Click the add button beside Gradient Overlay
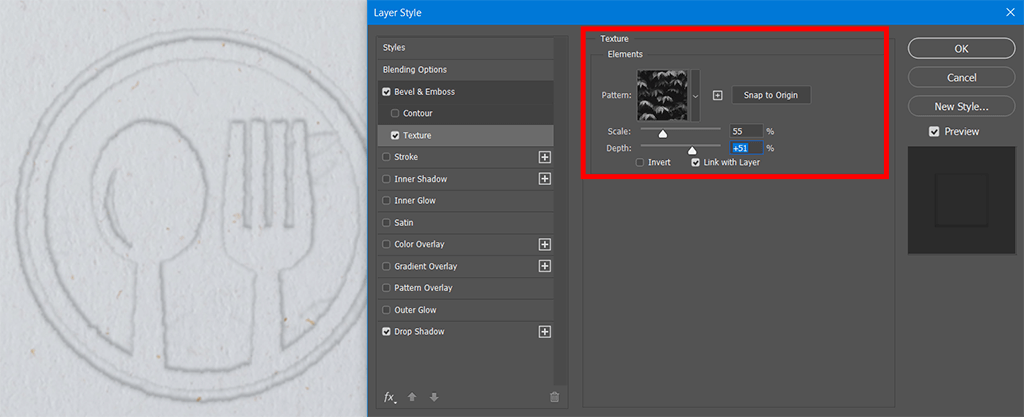Image resolution: width=1024 pixels, height=417 pixels. [x=545, y=266]
